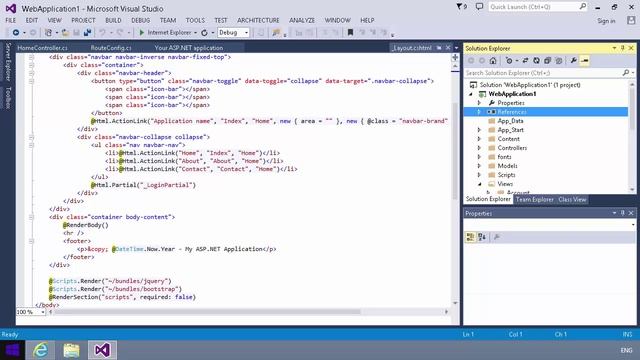Click the Find in Files toolbar icon

pyautogui.click(x=276, y=33)
